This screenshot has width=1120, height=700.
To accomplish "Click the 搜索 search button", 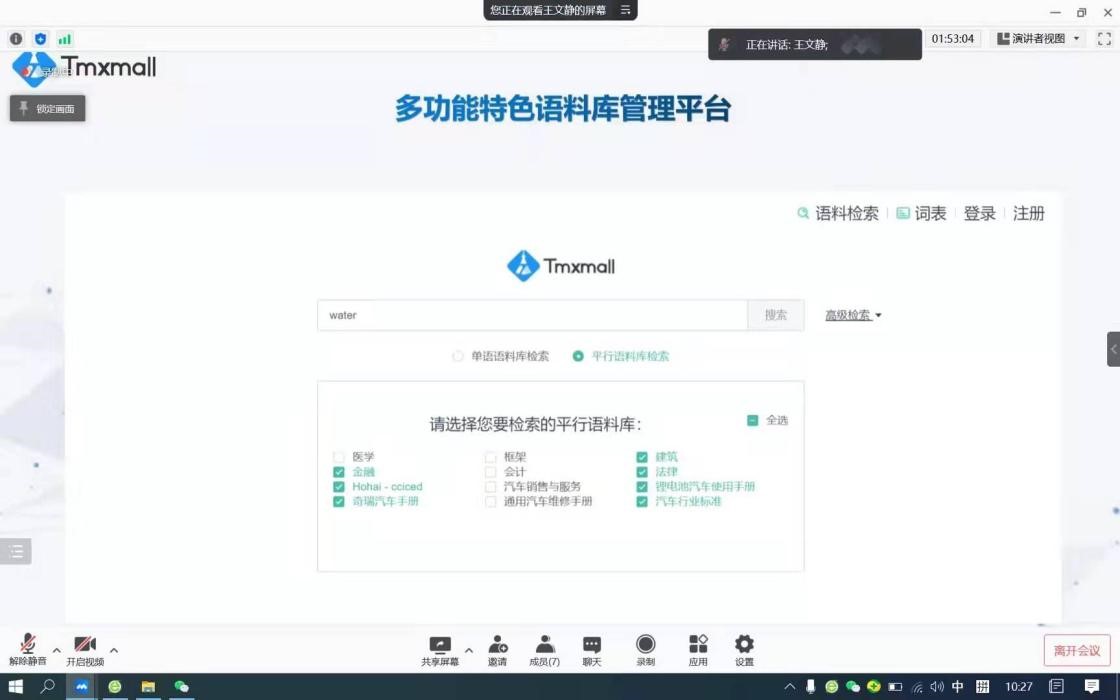I will 776,315.
